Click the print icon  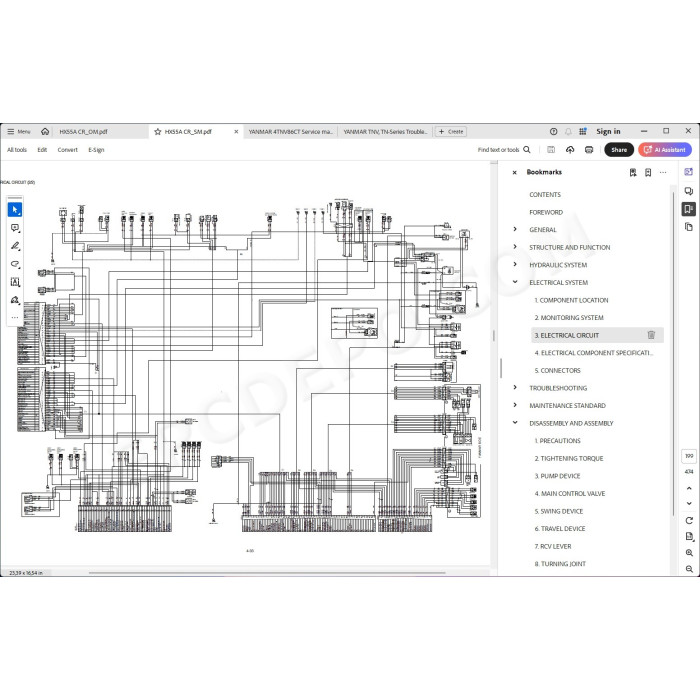pos(589,150)
